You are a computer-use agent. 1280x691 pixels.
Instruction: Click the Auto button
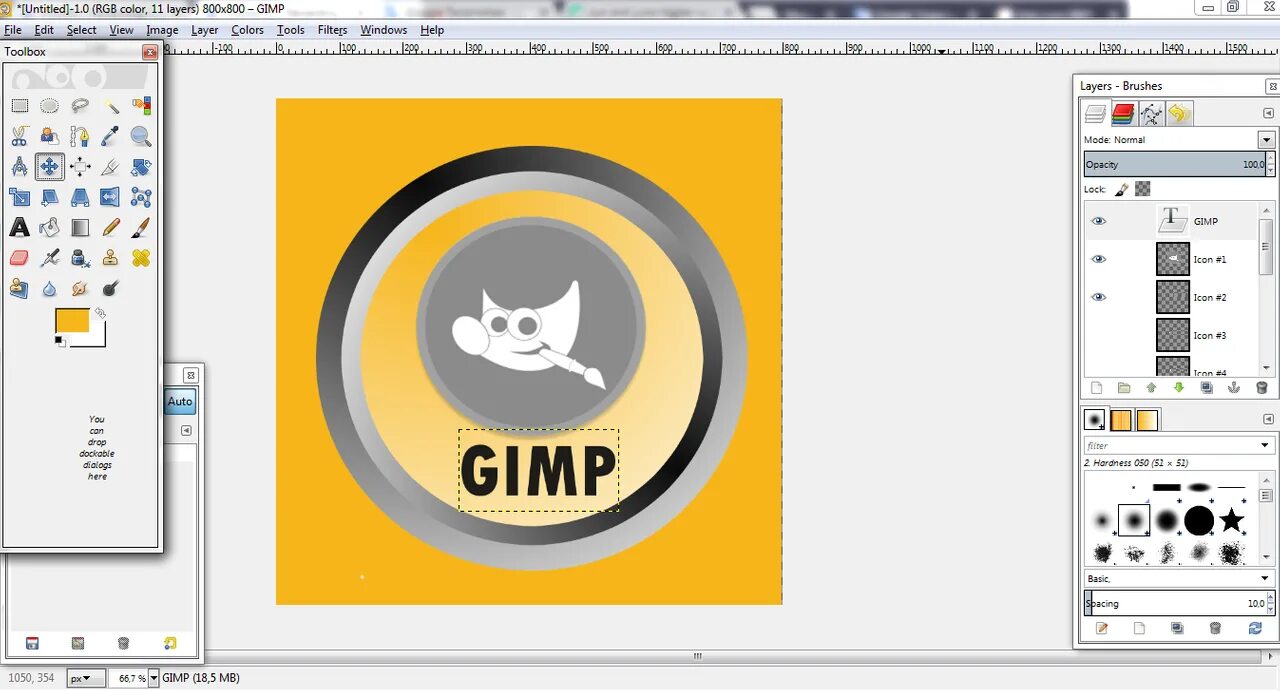click(x=180, y=402)
